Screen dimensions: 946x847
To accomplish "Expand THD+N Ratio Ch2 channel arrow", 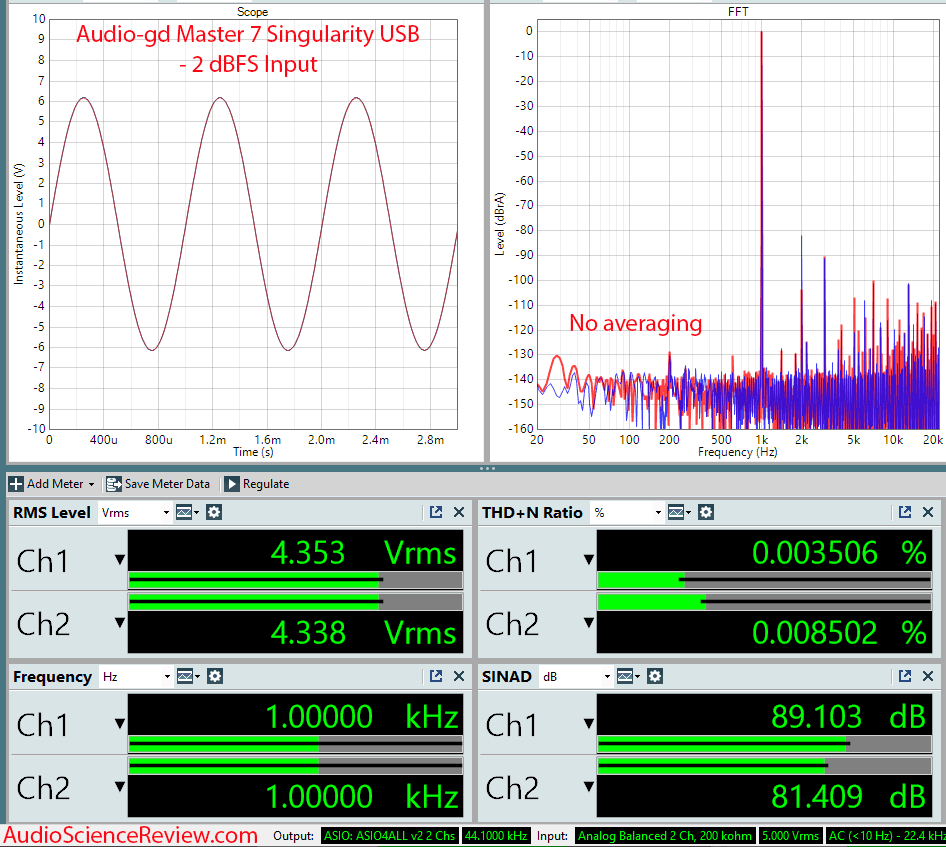I will pos(589,623).
